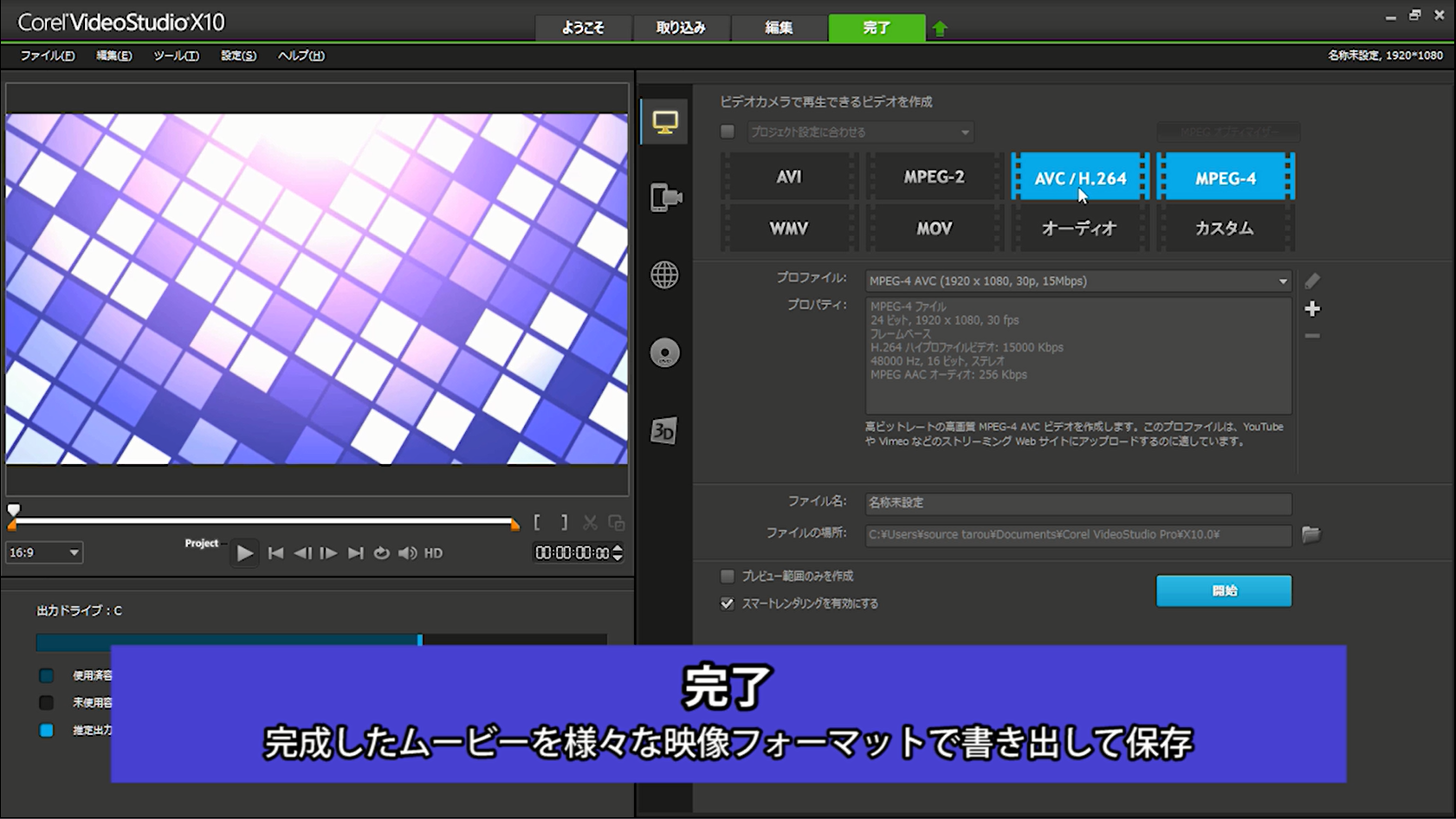Edit the profile using the pencil icon
The width and height of the screenshot is (1456, 819).
(1313, 281)
